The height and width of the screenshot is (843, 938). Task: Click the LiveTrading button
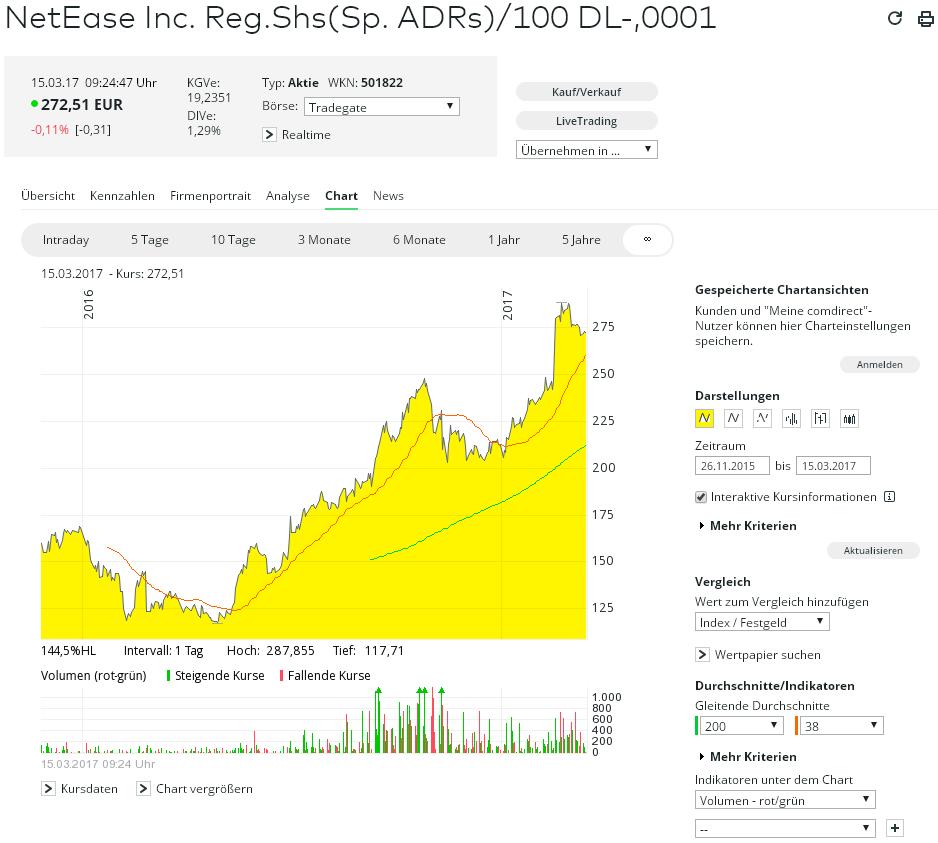586,121
